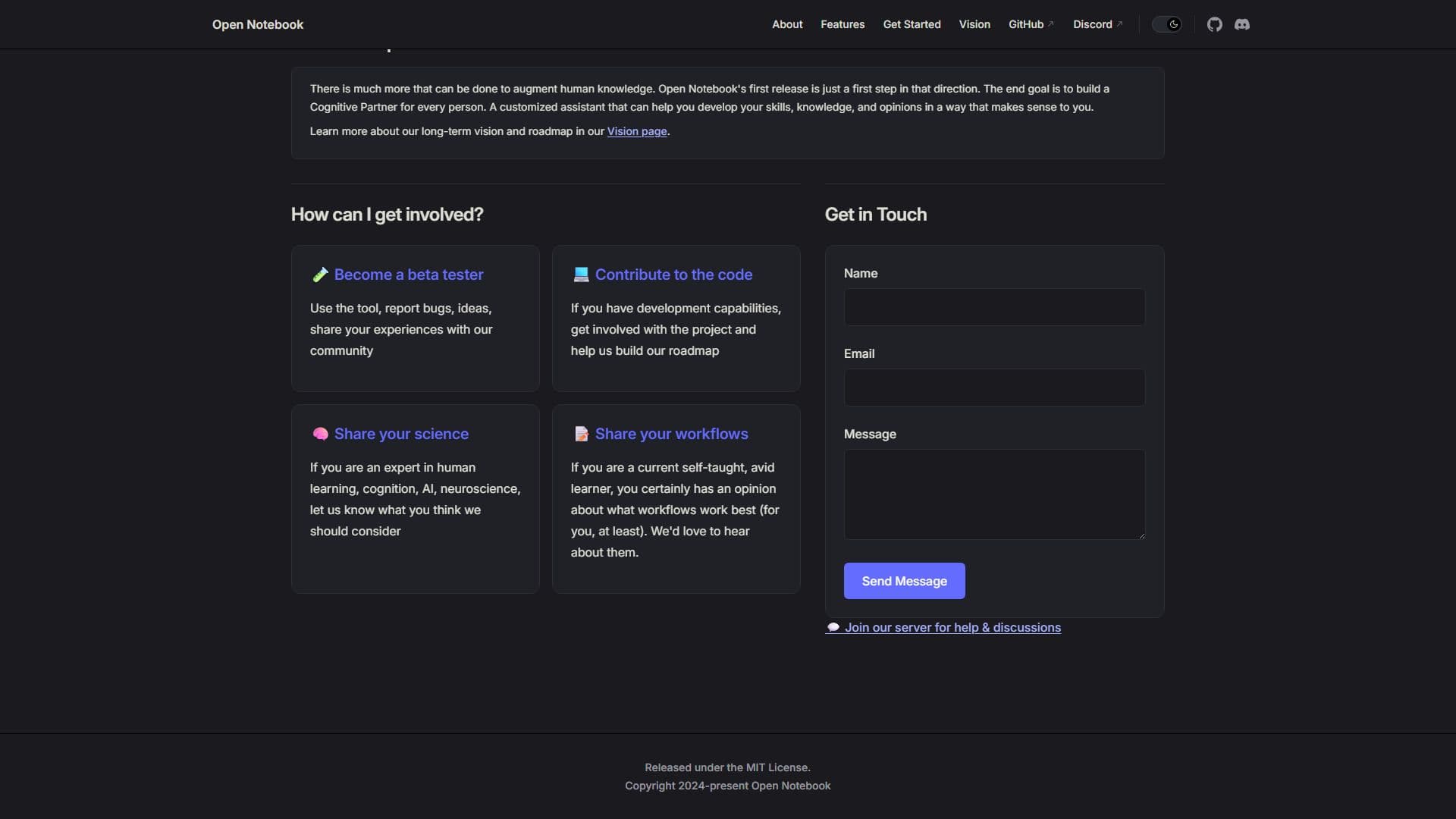Click 'Released under the MIT License.' text

[727, 767]
